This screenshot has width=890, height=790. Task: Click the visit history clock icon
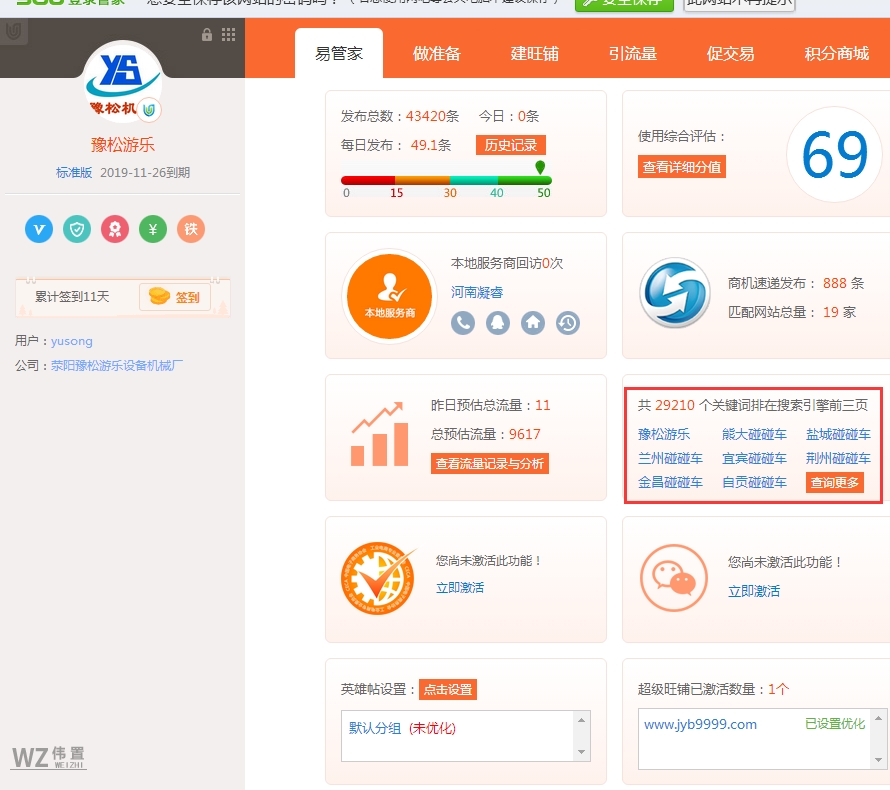click(x=568, y=323)
